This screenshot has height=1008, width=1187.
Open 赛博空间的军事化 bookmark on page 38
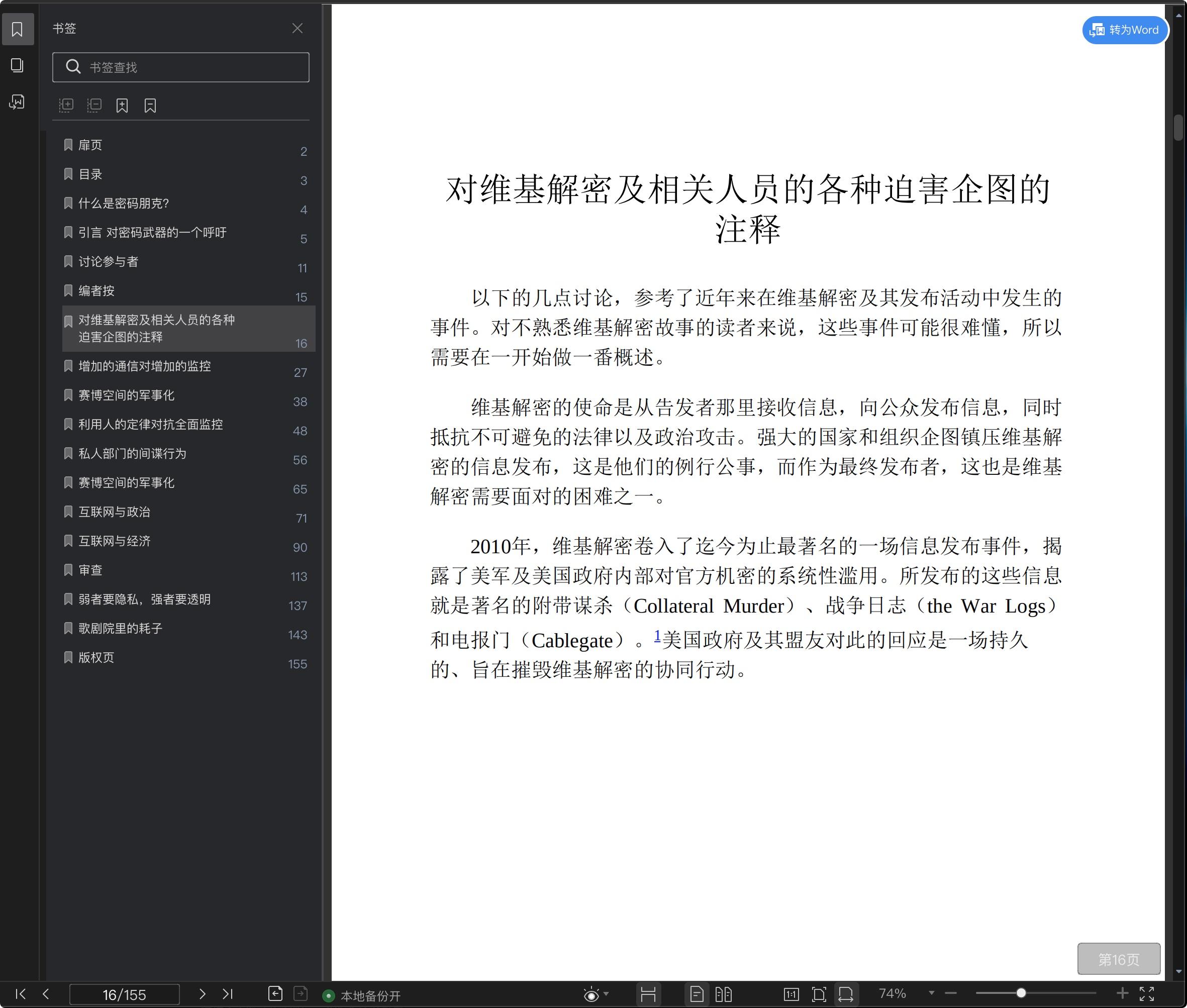(x=188, y=395)
